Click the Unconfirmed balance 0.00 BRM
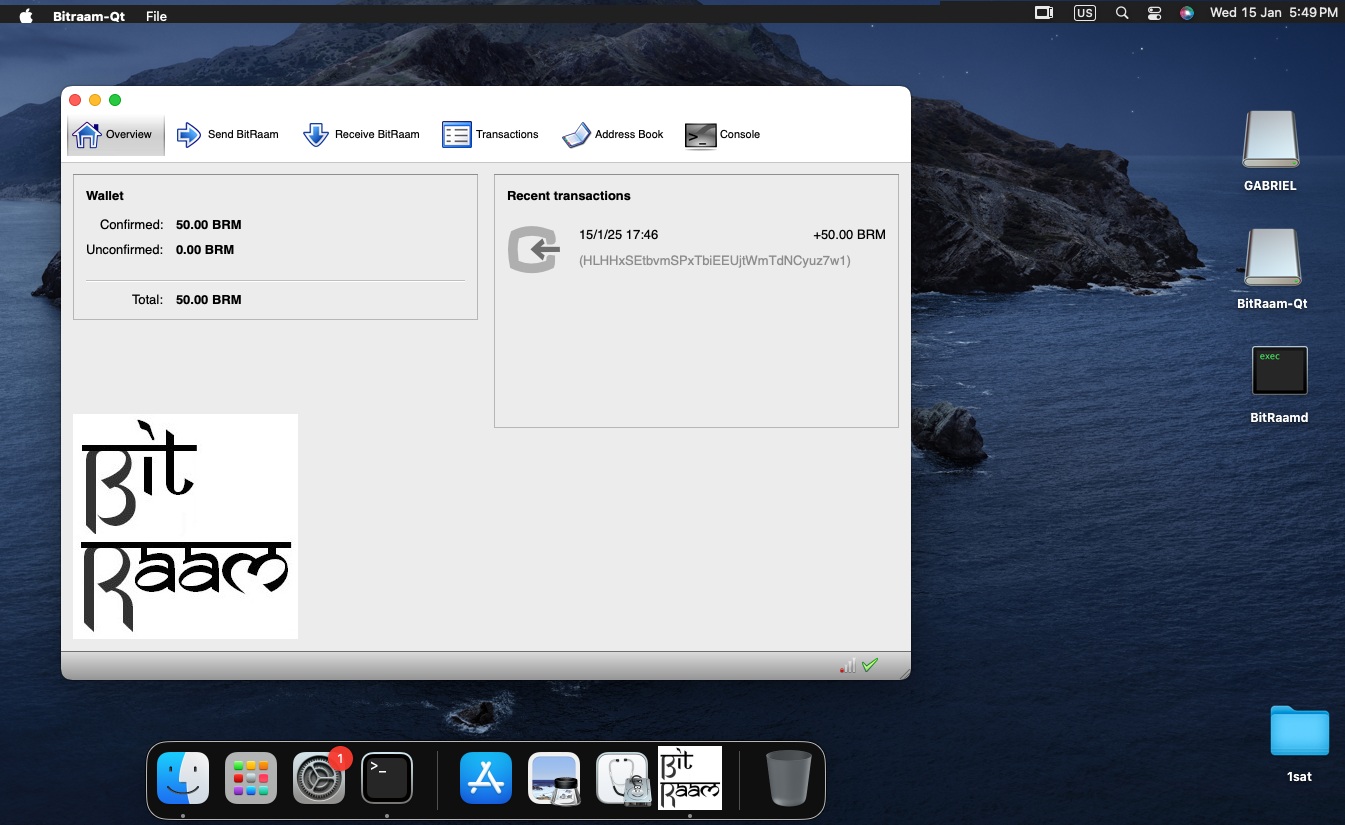This screenshot has height=825, width=1345. coord(205,250)
